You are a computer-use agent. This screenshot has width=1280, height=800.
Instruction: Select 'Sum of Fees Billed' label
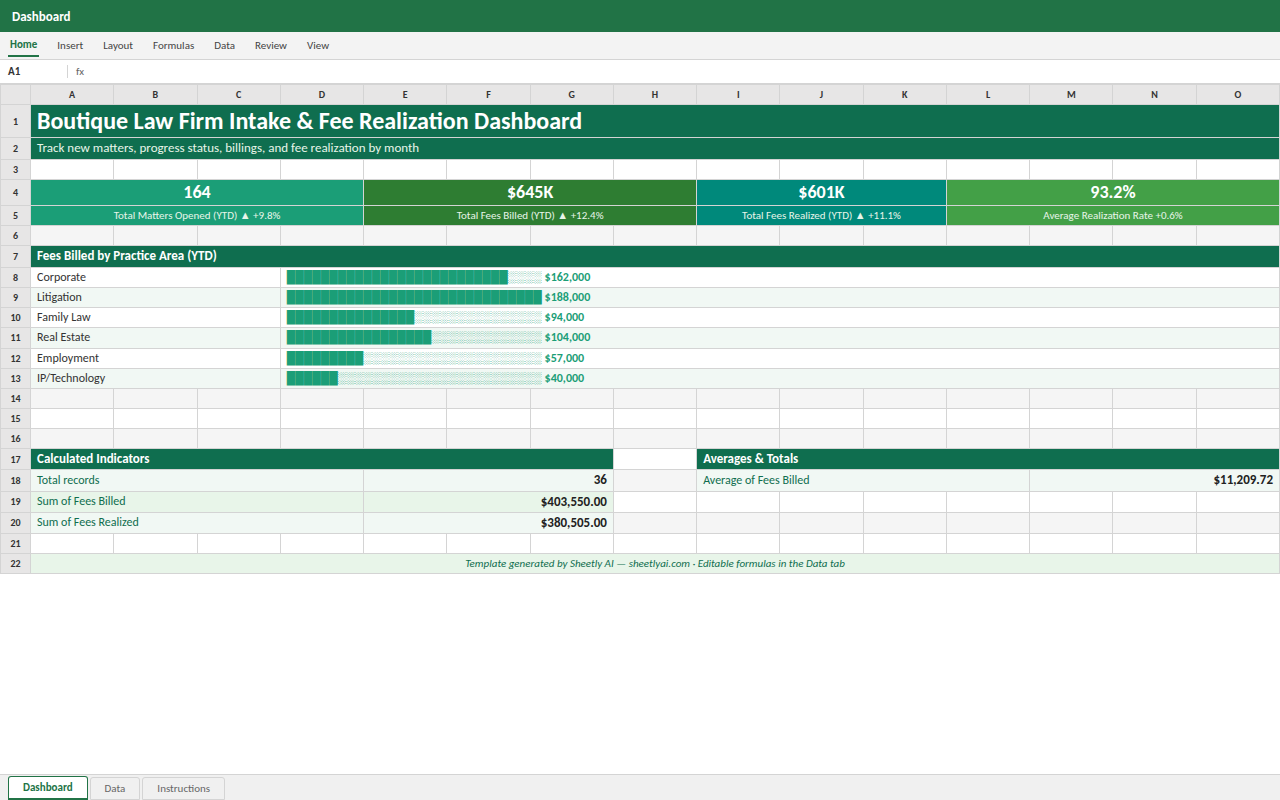197,501
